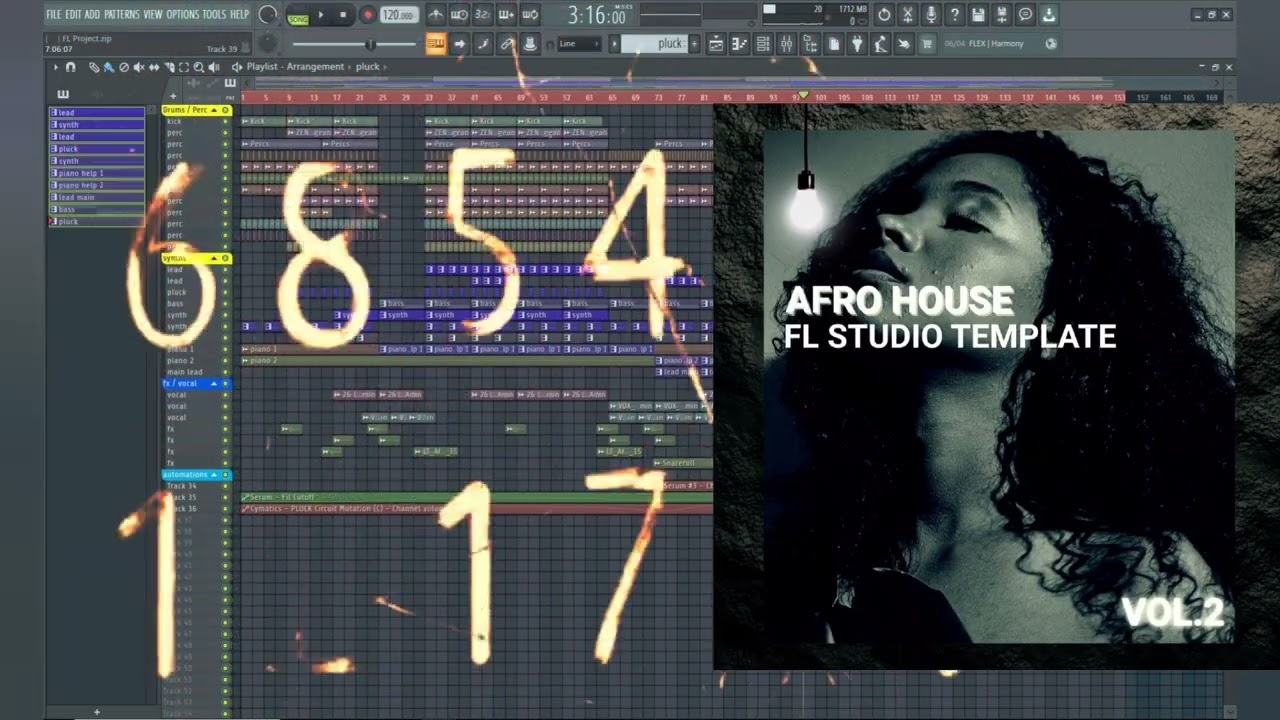Click the master volume knob
Viewport: 1280px width, 720px height.
(x=267, y=14)
